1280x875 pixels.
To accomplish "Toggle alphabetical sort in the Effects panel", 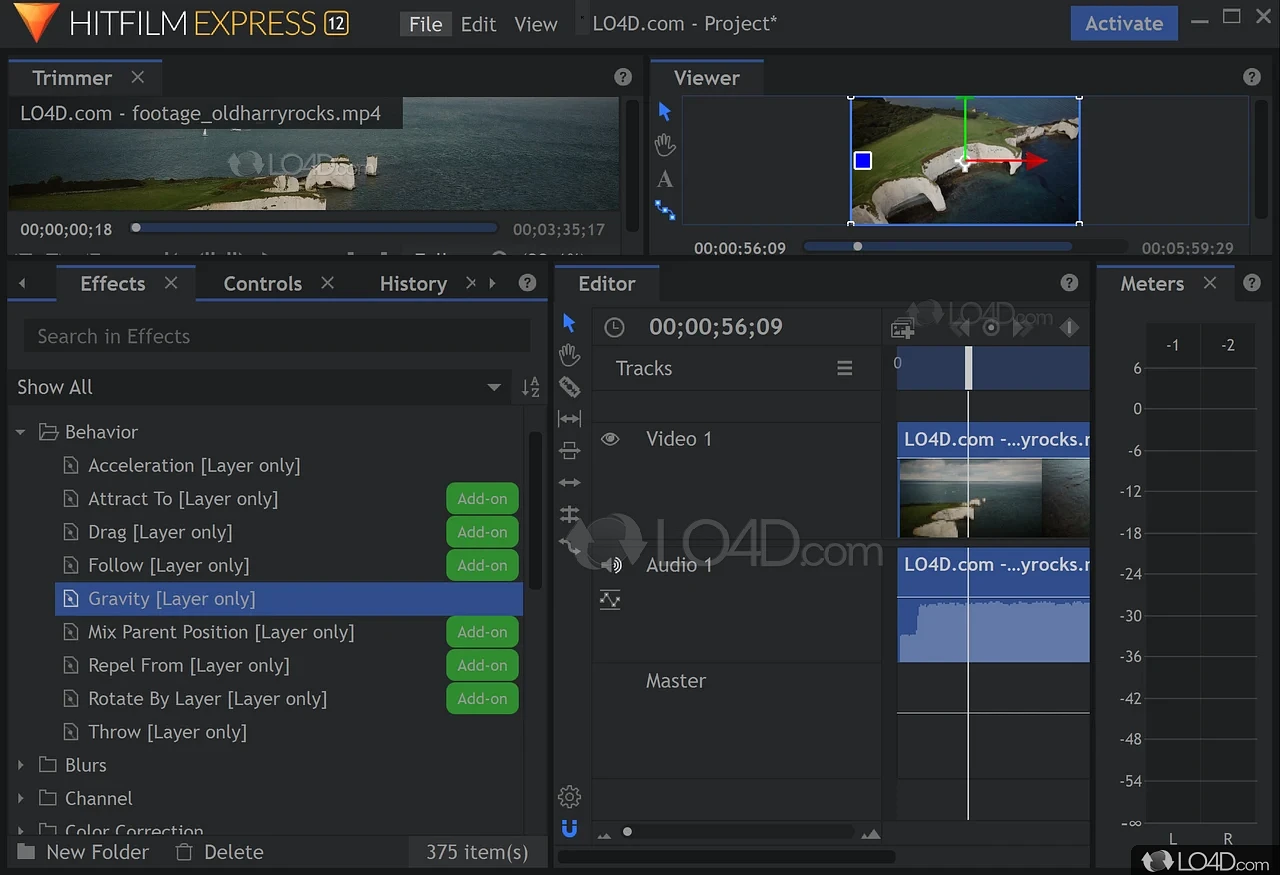I will 531,387.
